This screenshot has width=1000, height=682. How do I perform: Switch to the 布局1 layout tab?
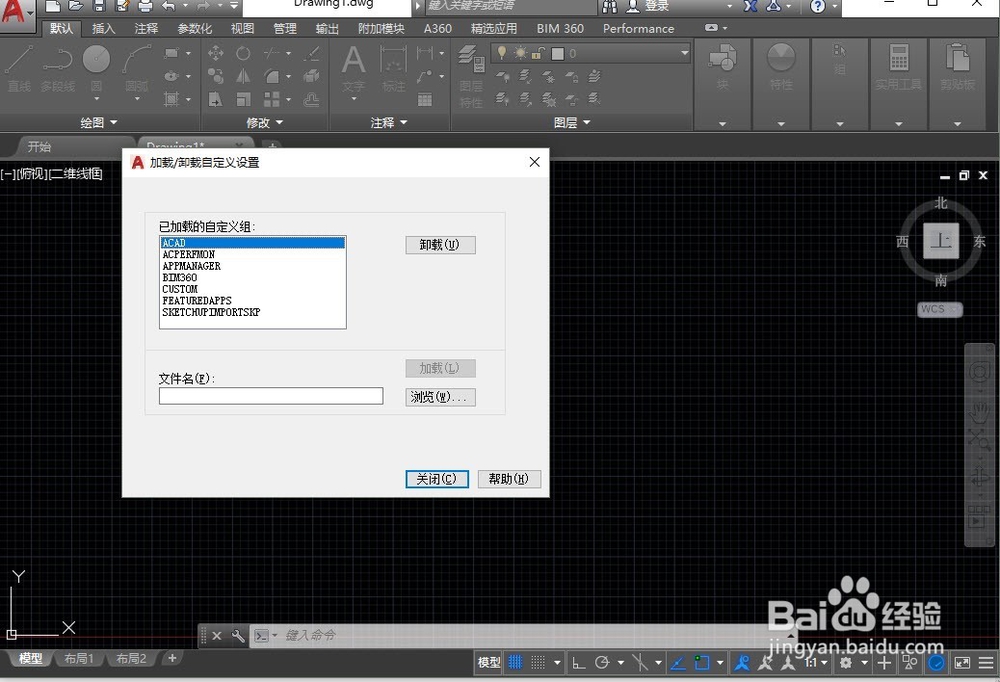[78, 658]
